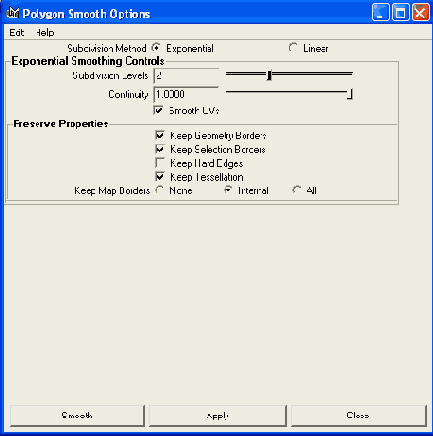Click the Continuity value field
433x436 pixels.
point(186,94)
